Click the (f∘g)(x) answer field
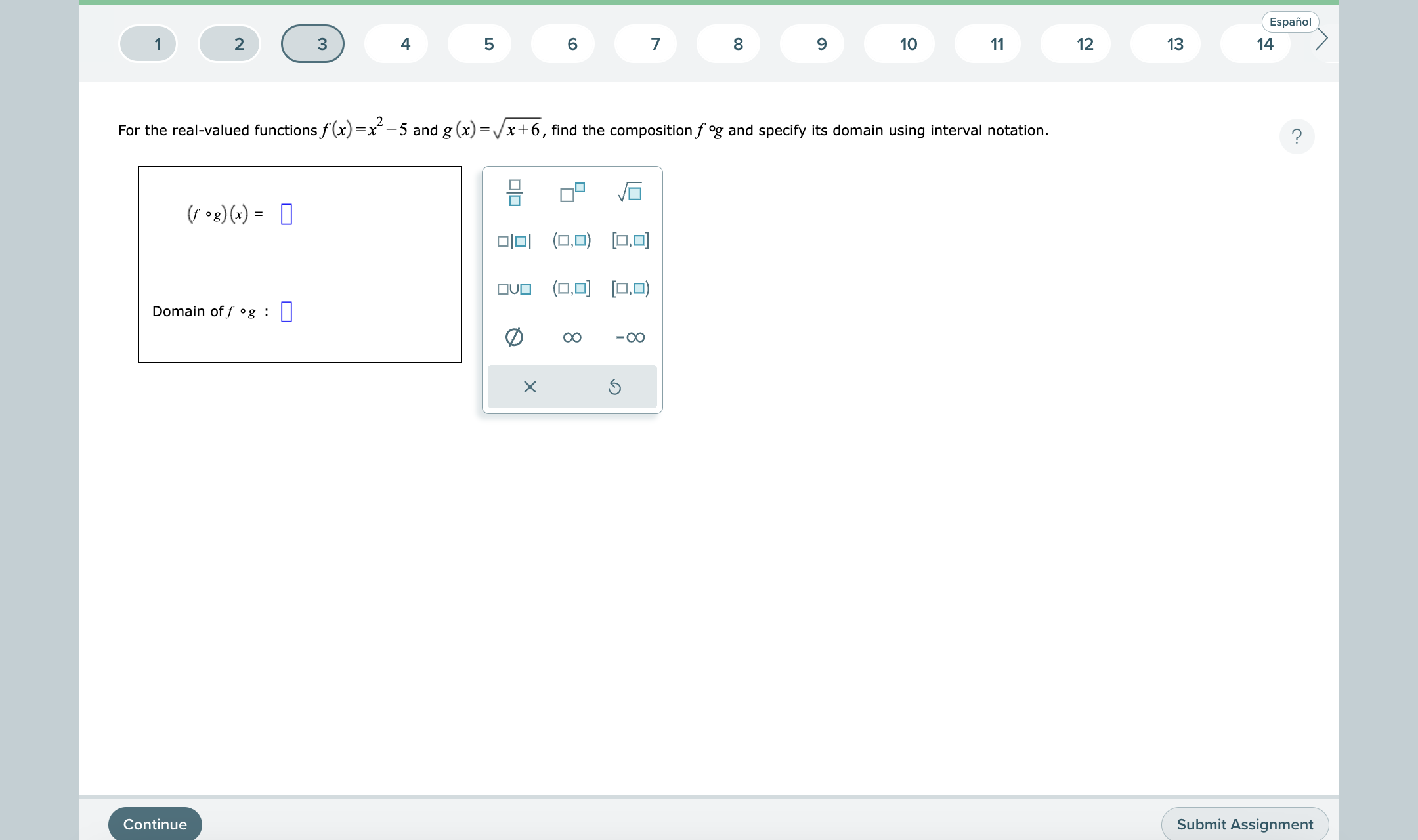This screenshot has height=840, width=1418. [287, 213]
